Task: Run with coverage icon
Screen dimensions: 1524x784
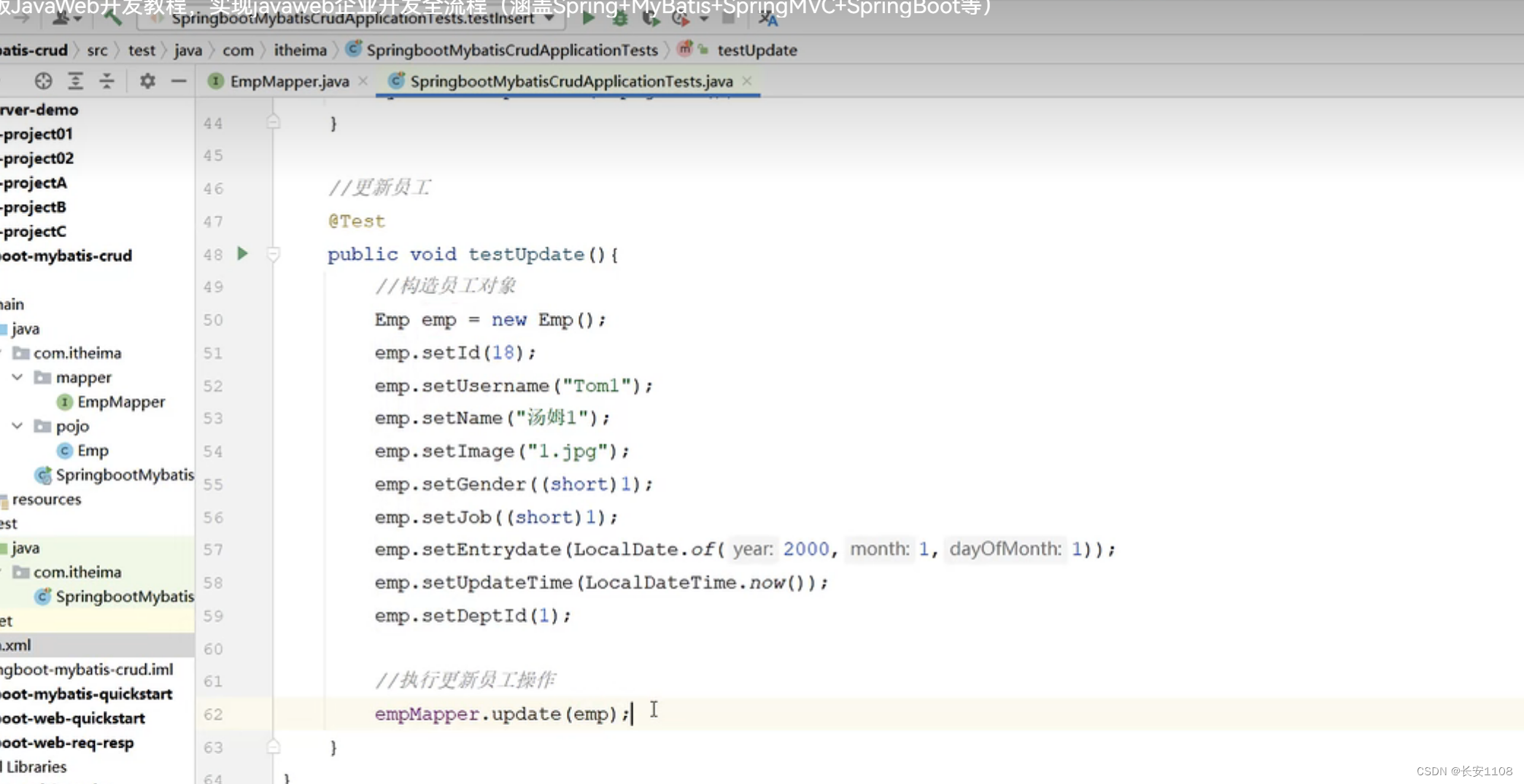Action: (x=651, y=20)
